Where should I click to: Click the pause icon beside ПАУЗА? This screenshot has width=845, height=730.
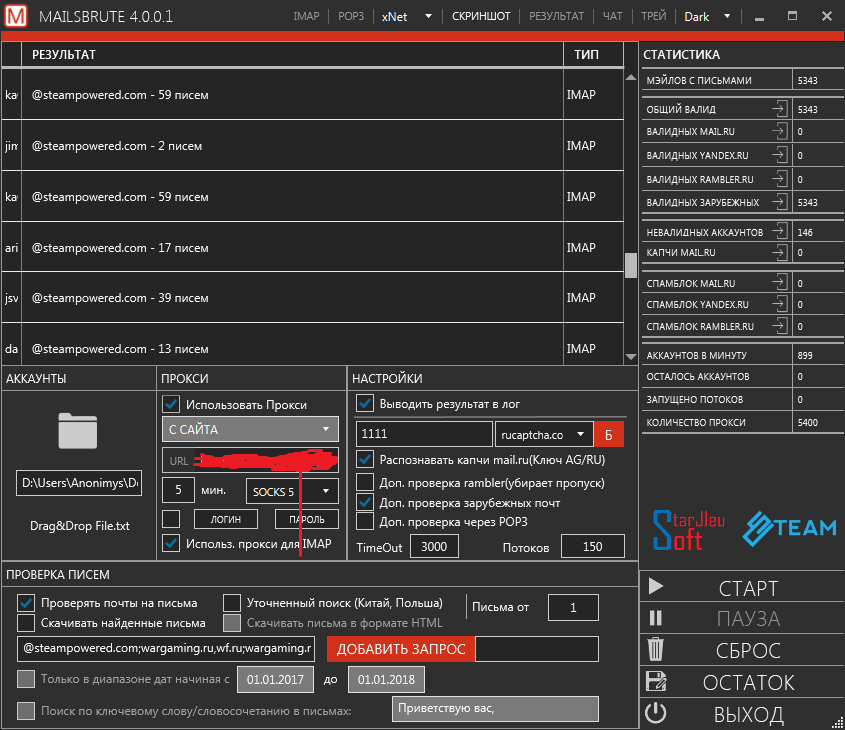click(x=656, y=619)
